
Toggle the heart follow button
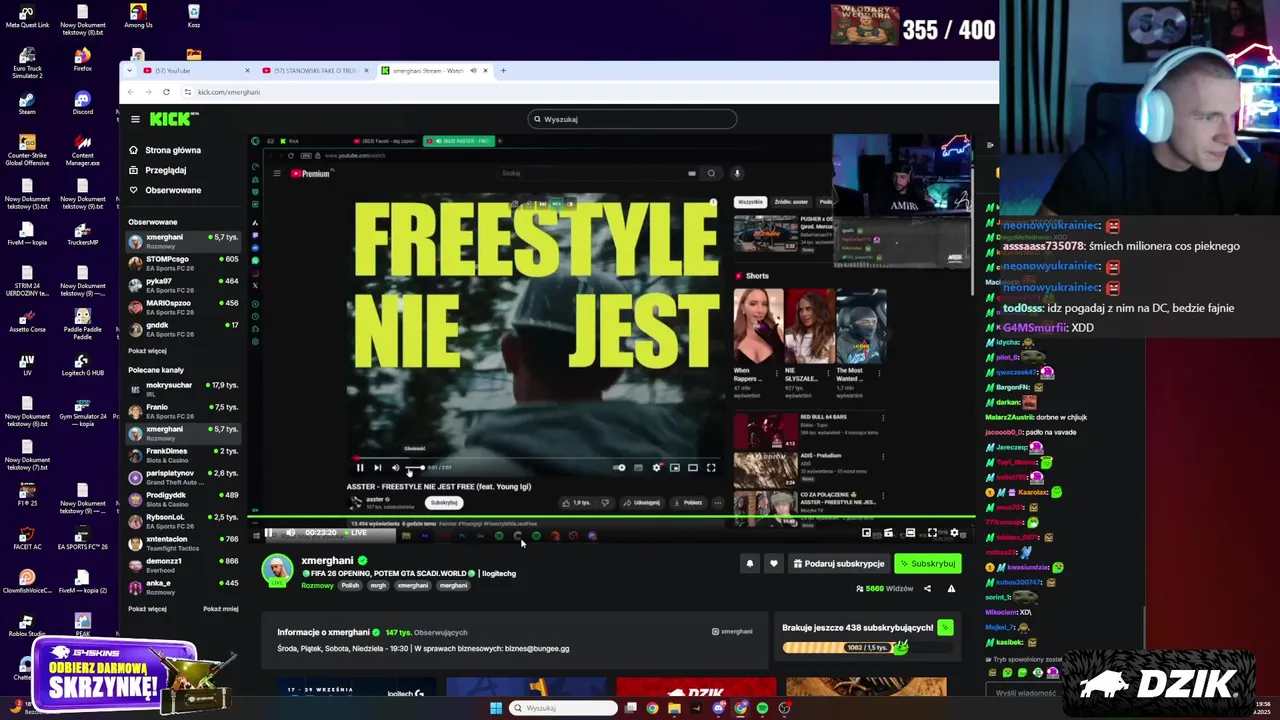773,564
